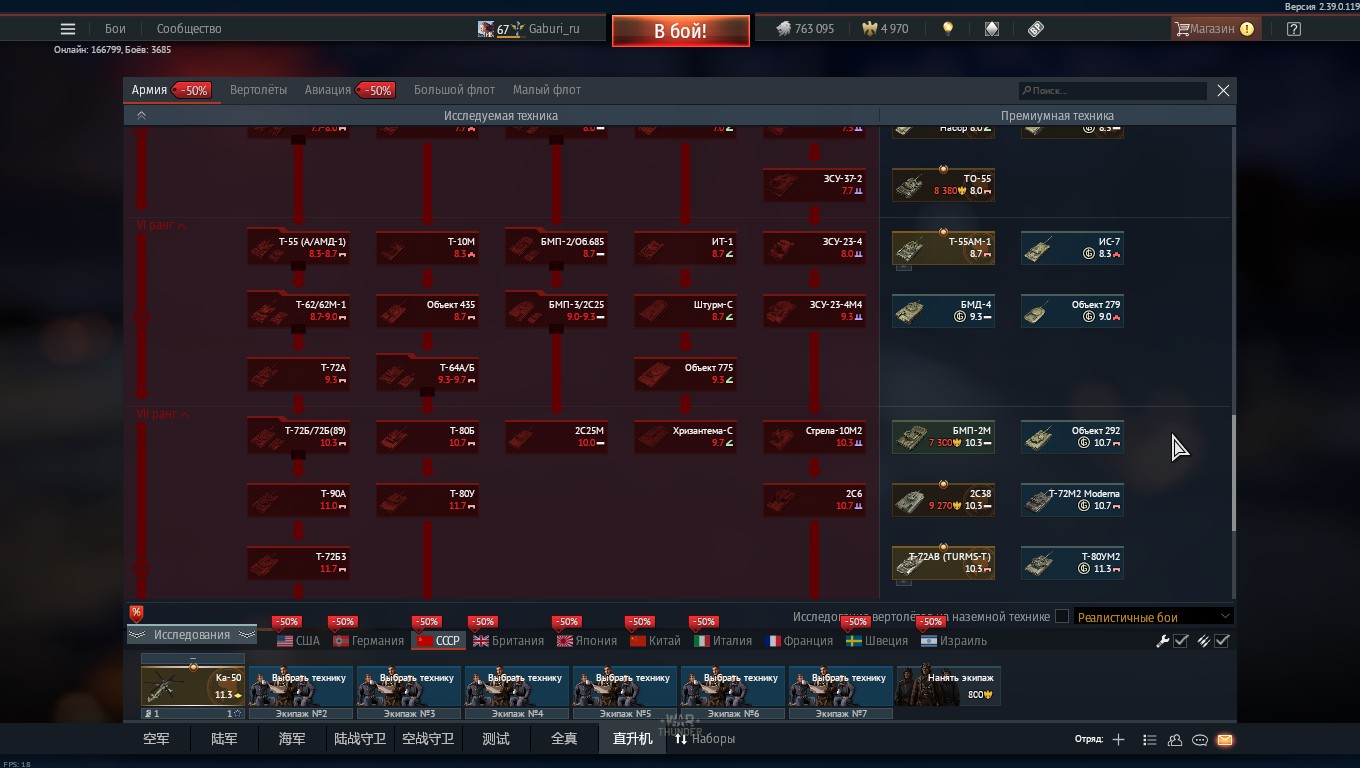
Task: Select the Израиль nation tab
Action: (x=955, y=641)
